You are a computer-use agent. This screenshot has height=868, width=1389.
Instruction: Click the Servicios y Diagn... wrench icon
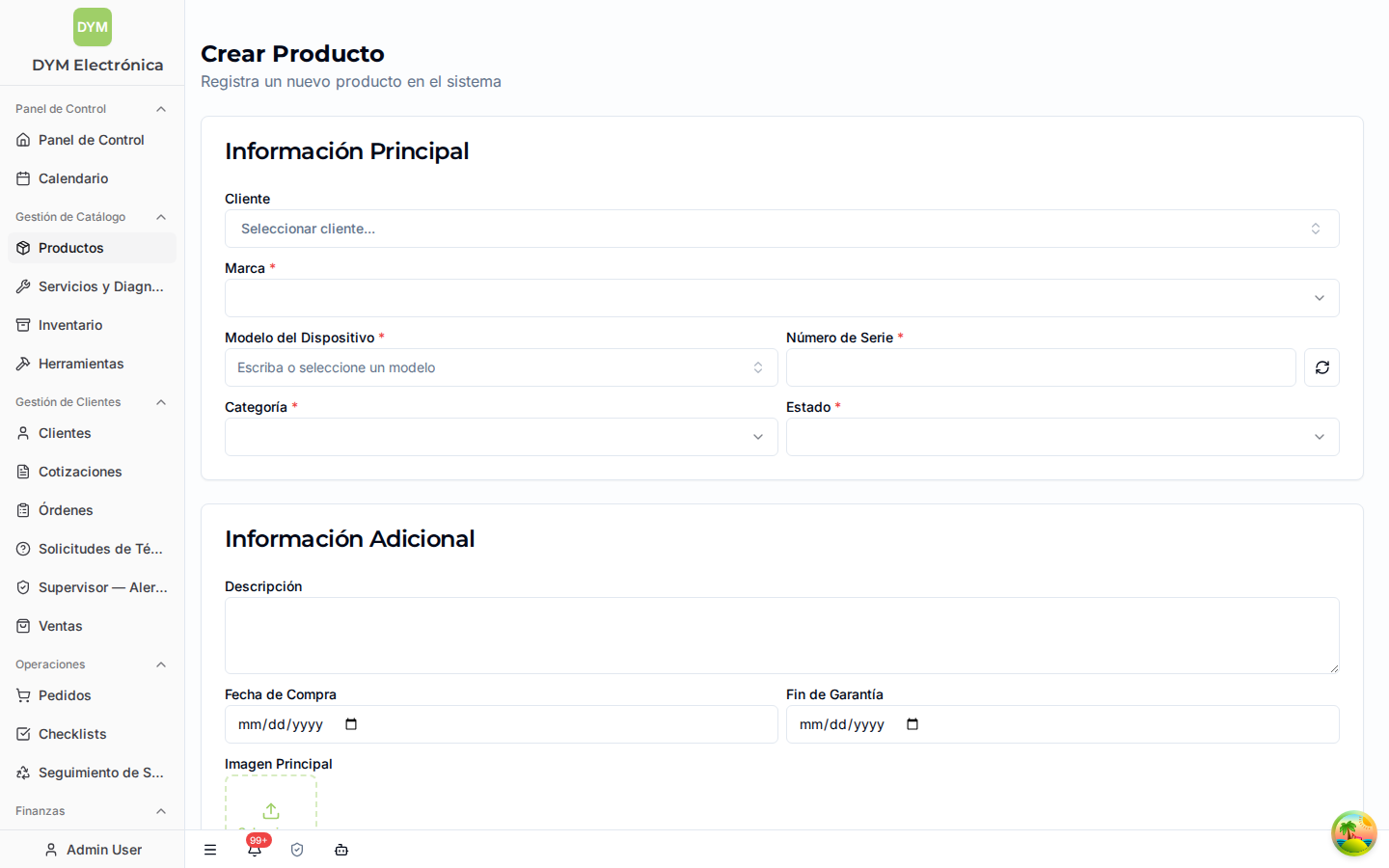(x=23, y=286)
